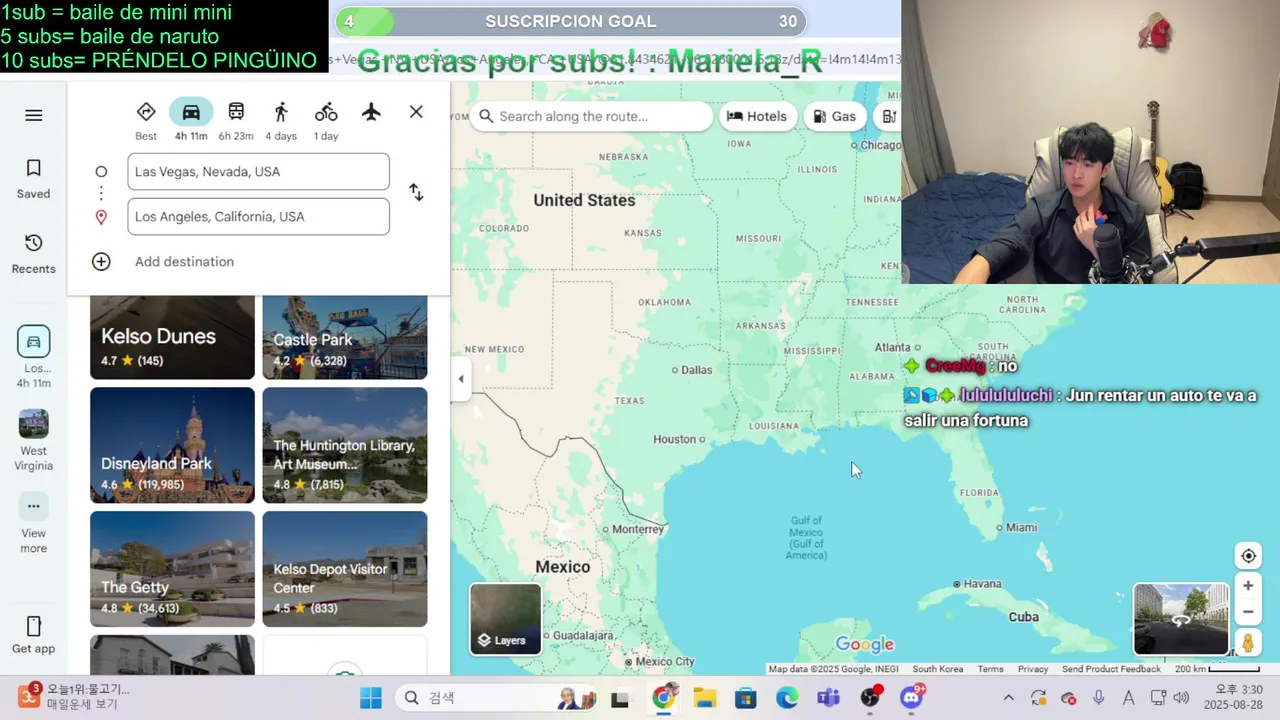The image size is (1280, 720).
Task: Click the Add destination label
Action: pyautogui.click(x=184, y=262)
